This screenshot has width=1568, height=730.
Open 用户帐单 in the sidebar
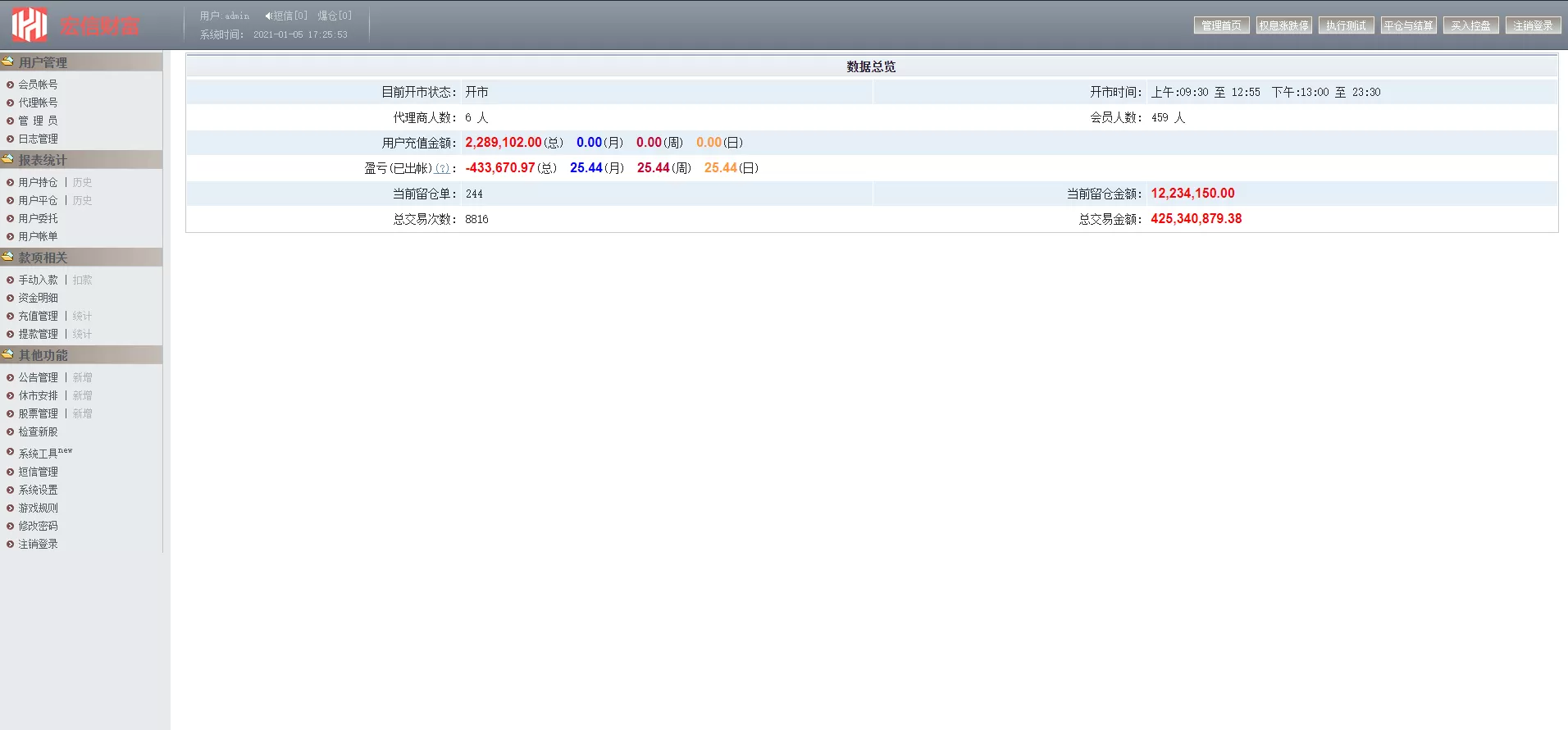click(39, 236)
